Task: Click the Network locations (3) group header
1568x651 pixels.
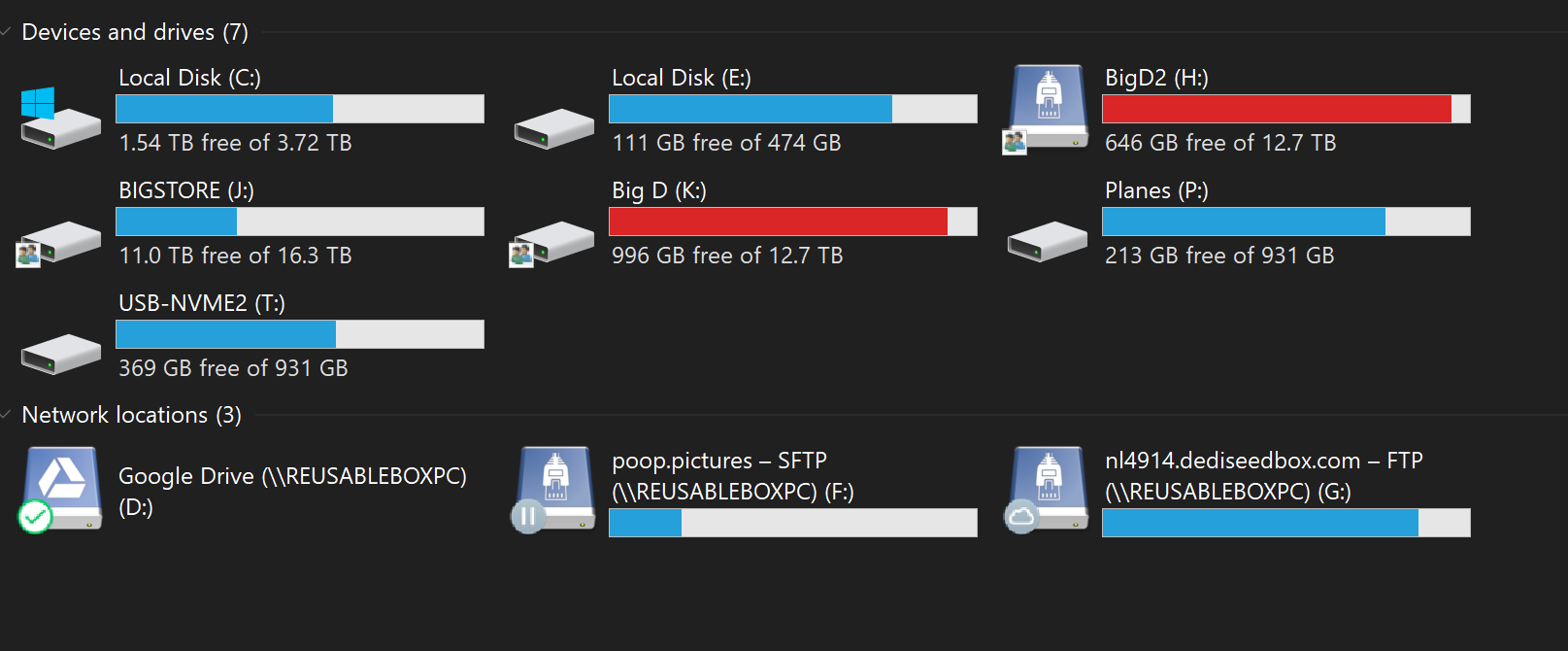Action: (x=131, y=415)
